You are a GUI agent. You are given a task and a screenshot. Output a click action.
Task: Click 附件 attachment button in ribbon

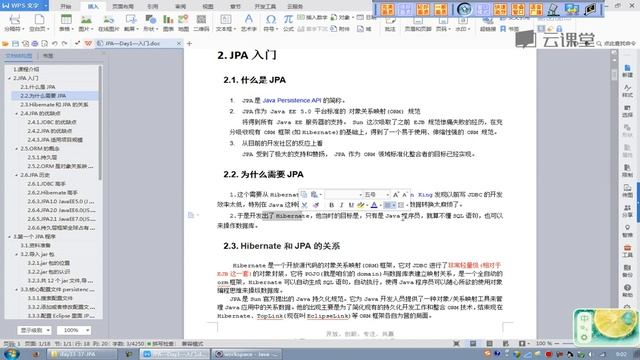[340, 29]
